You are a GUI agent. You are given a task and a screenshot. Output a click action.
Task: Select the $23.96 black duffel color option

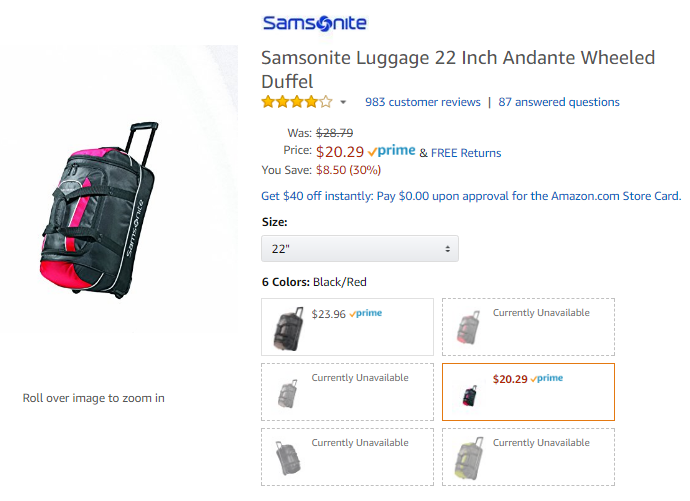347,327
